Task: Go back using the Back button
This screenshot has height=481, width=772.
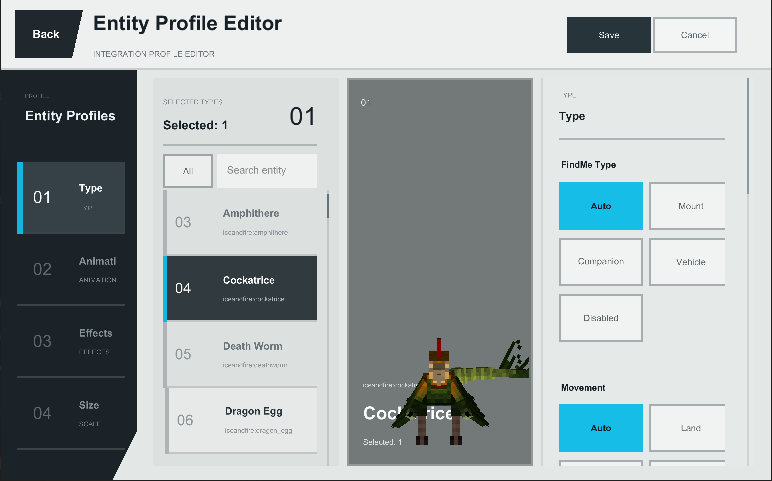Action: pos(47,34)
